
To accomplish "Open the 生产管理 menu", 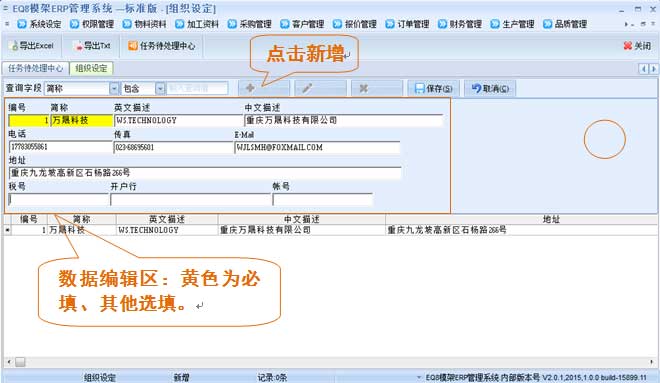I will click(x=512, y=24).
